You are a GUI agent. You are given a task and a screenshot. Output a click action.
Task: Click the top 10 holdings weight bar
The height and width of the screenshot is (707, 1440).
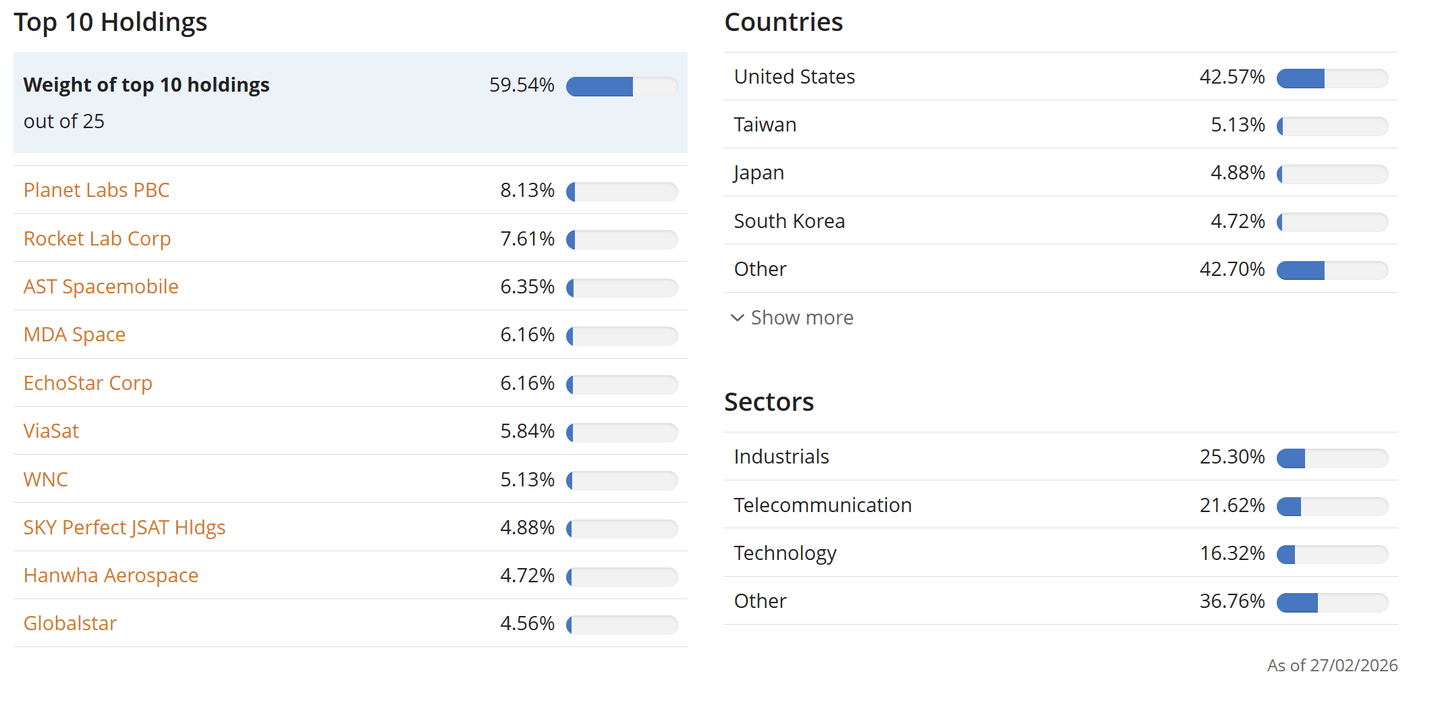click(x=621, y=87)
